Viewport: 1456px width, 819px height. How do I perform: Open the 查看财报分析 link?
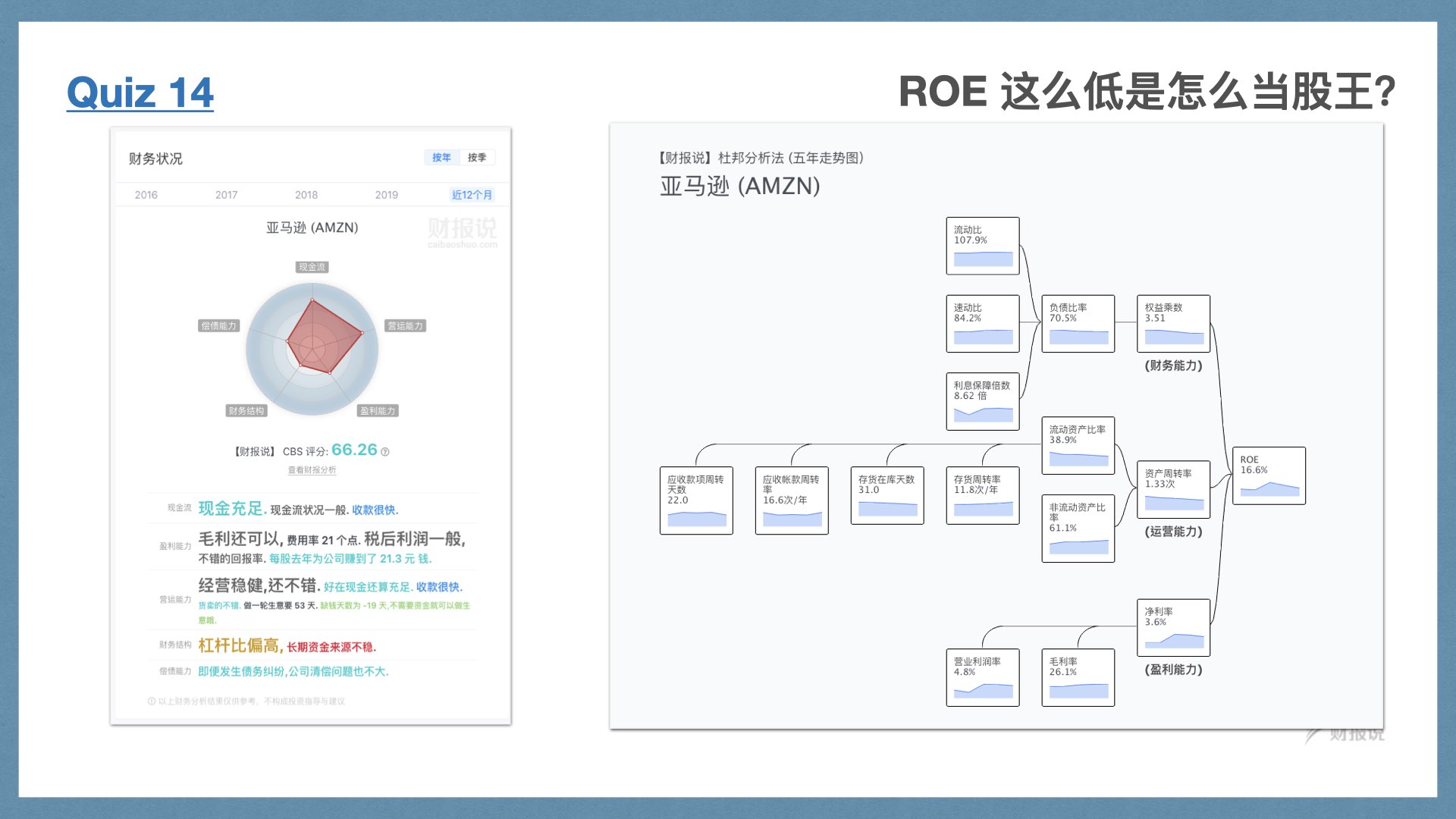coord(312,470)
